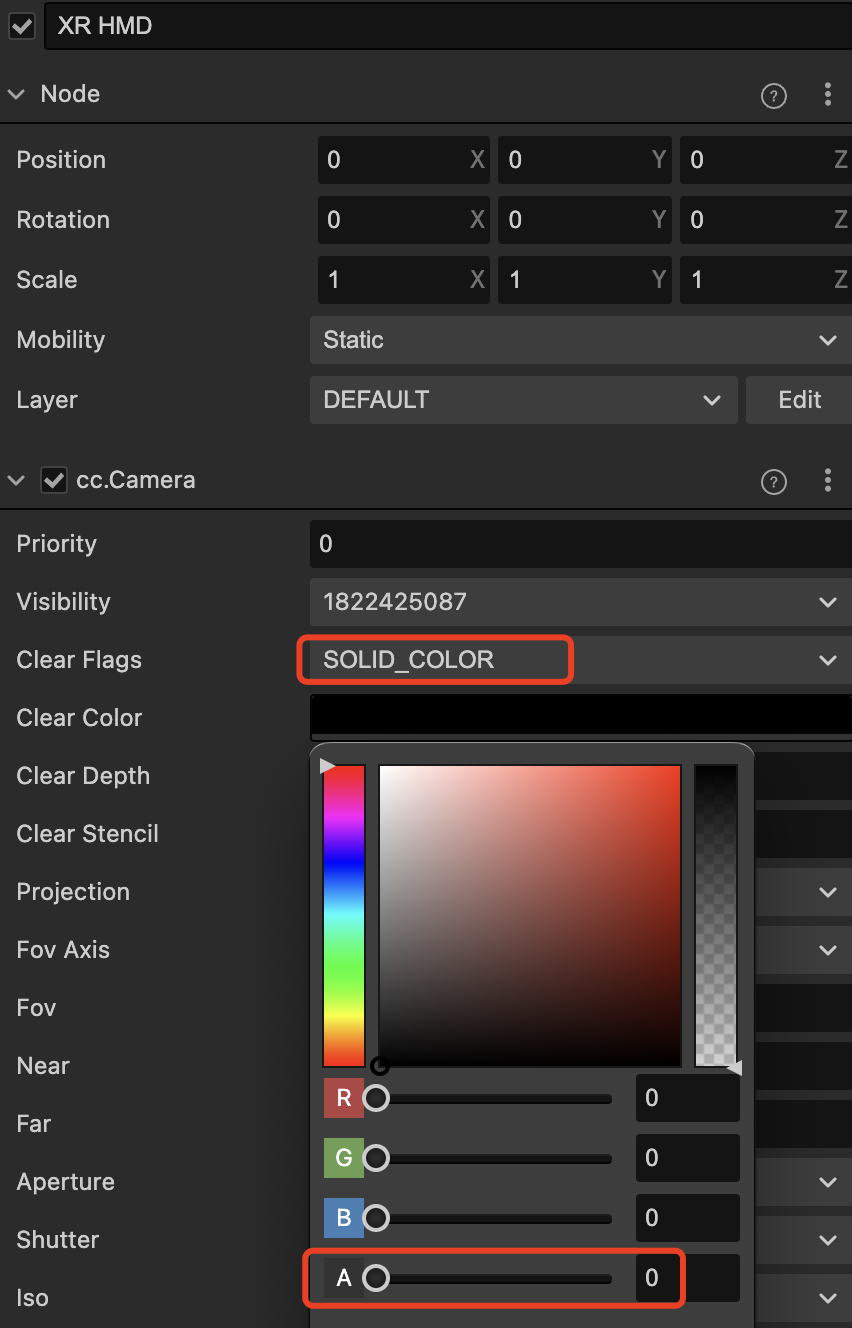Open the Node help documentation icon
This screenshot has height=1328, width=852.
coord(773,93)
